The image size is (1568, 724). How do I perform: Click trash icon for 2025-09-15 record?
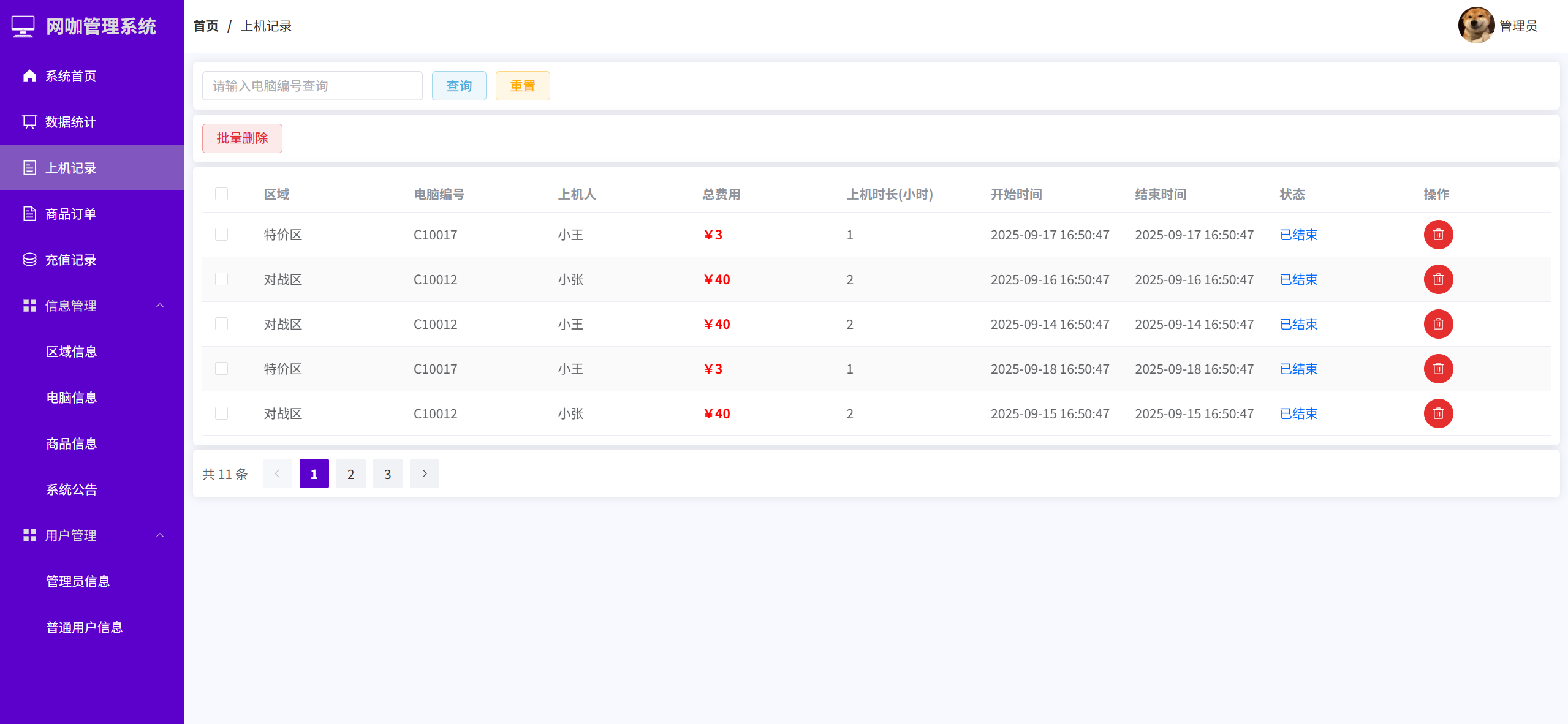coord(1437,413)
